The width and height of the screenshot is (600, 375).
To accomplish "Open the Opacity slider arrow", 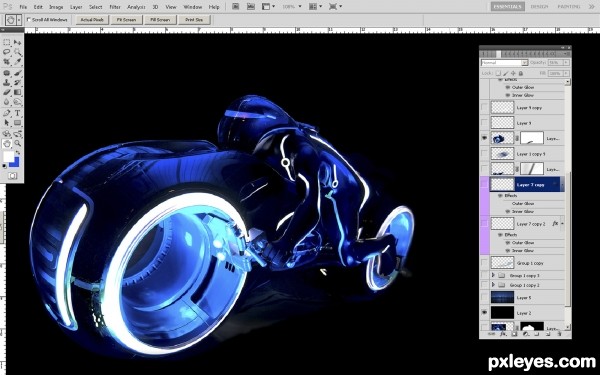I will pos(566,62).
